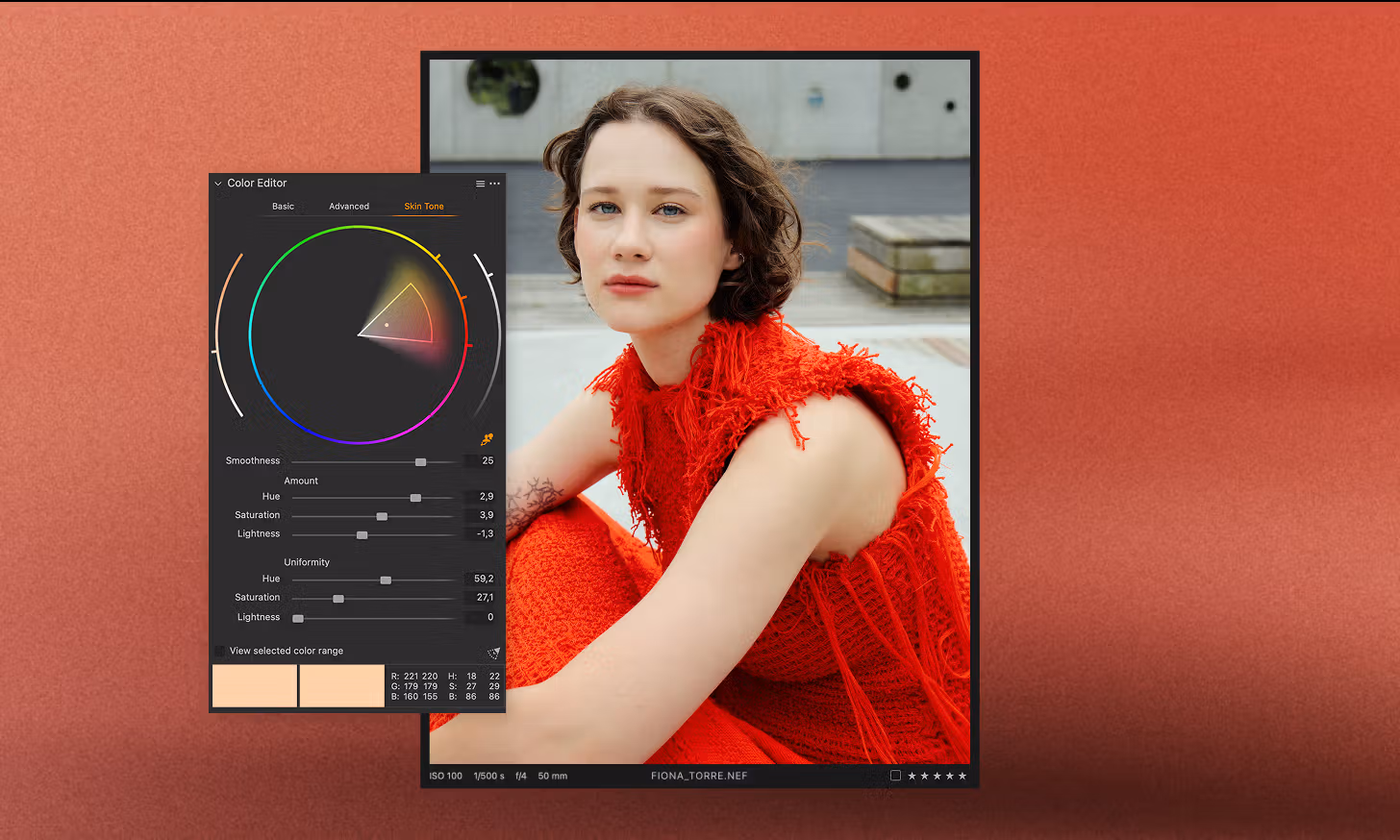The width and height of the screenshot is (1400, 840).
Task: Click the invert color range icon
Action: pyautogui.click(x=493, y=653)
